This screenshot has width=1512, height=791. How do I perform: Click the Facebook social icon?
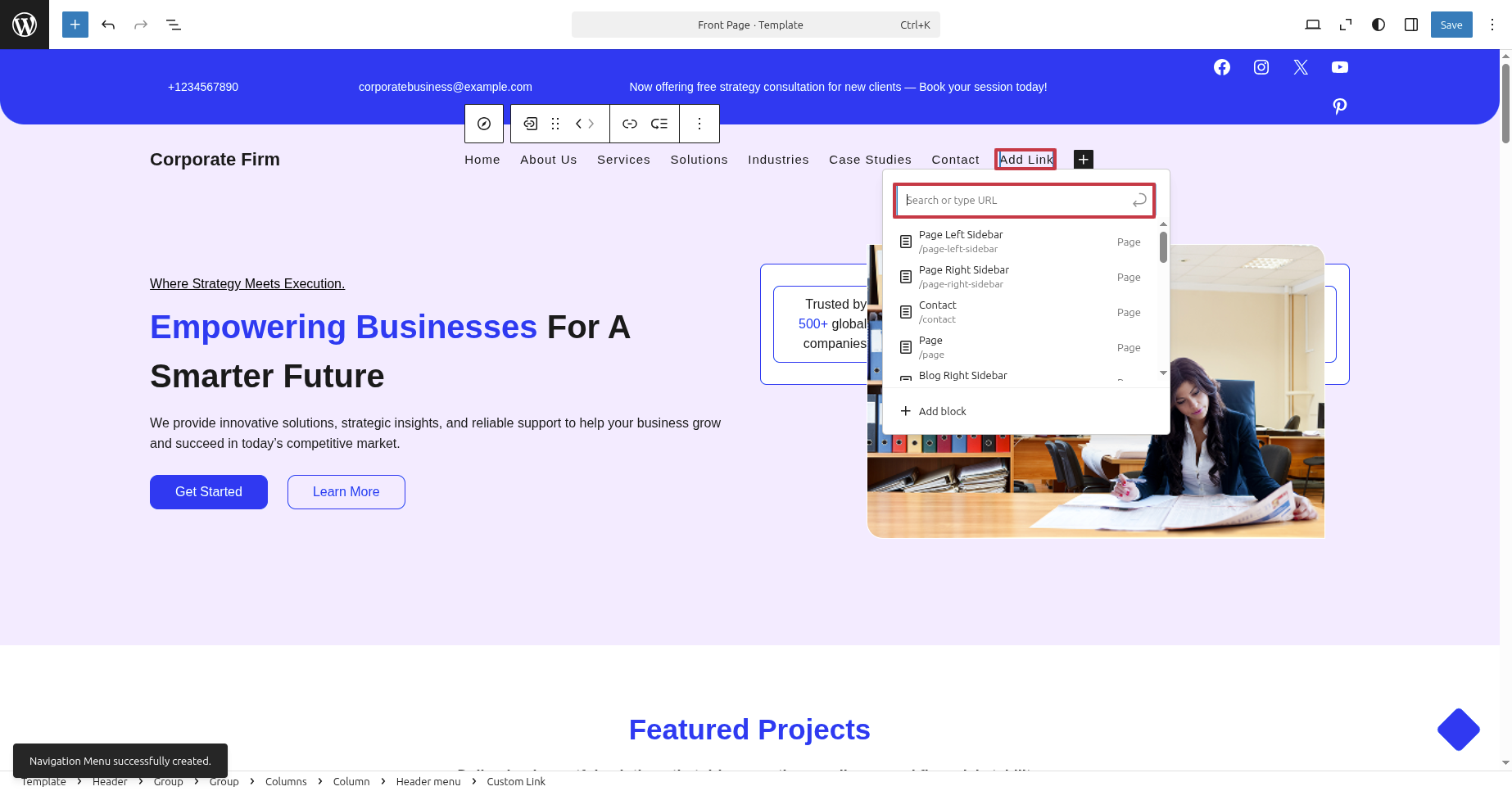pos(1222,67)
